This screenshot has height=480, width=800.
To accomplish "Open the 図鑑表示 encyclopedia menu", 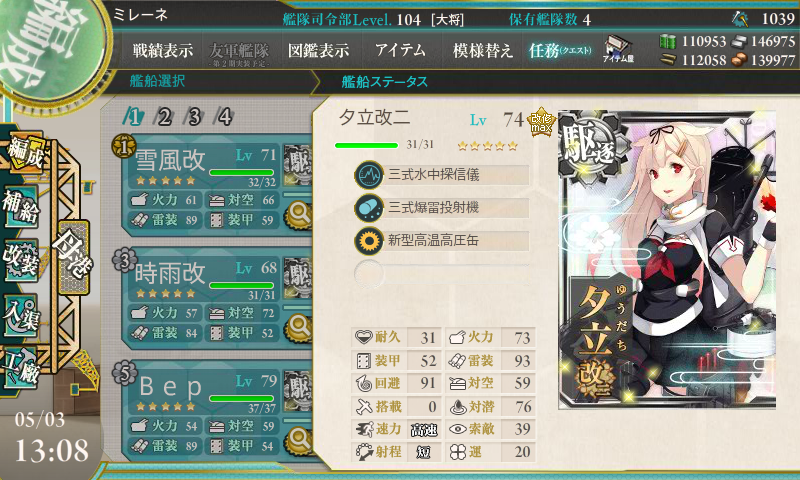I will pos(318,50).
